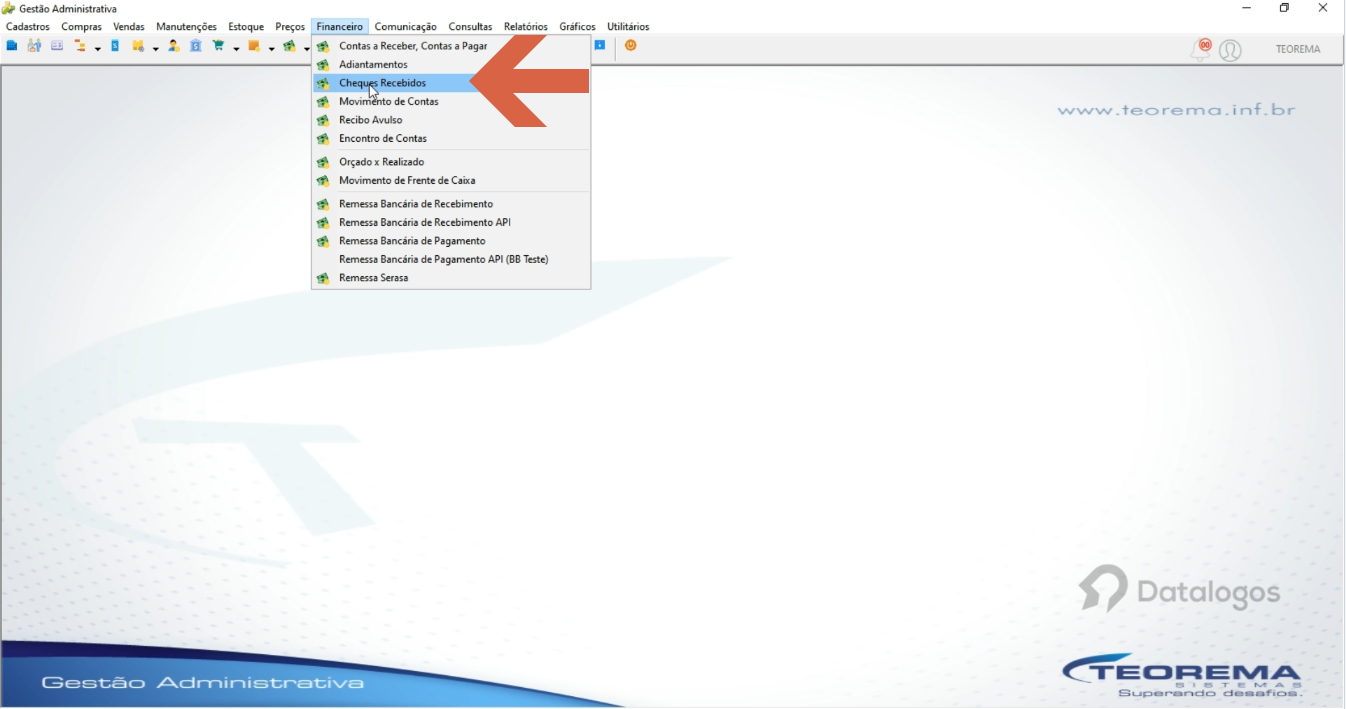Select Remessa Bancária de Recebimento

pyautogui.click(x=451, y=204)
